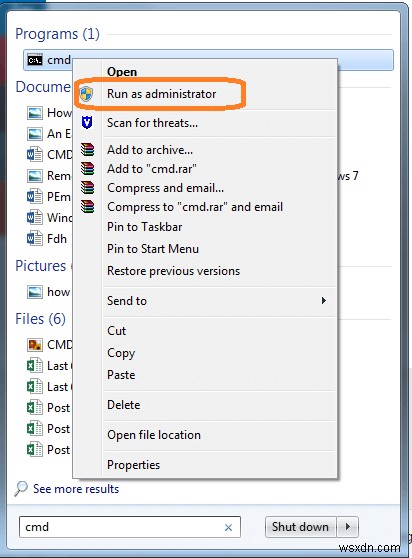Click the picture icon next to how
This screenshot has height=558, width=412.
click(x=35, y=292)
